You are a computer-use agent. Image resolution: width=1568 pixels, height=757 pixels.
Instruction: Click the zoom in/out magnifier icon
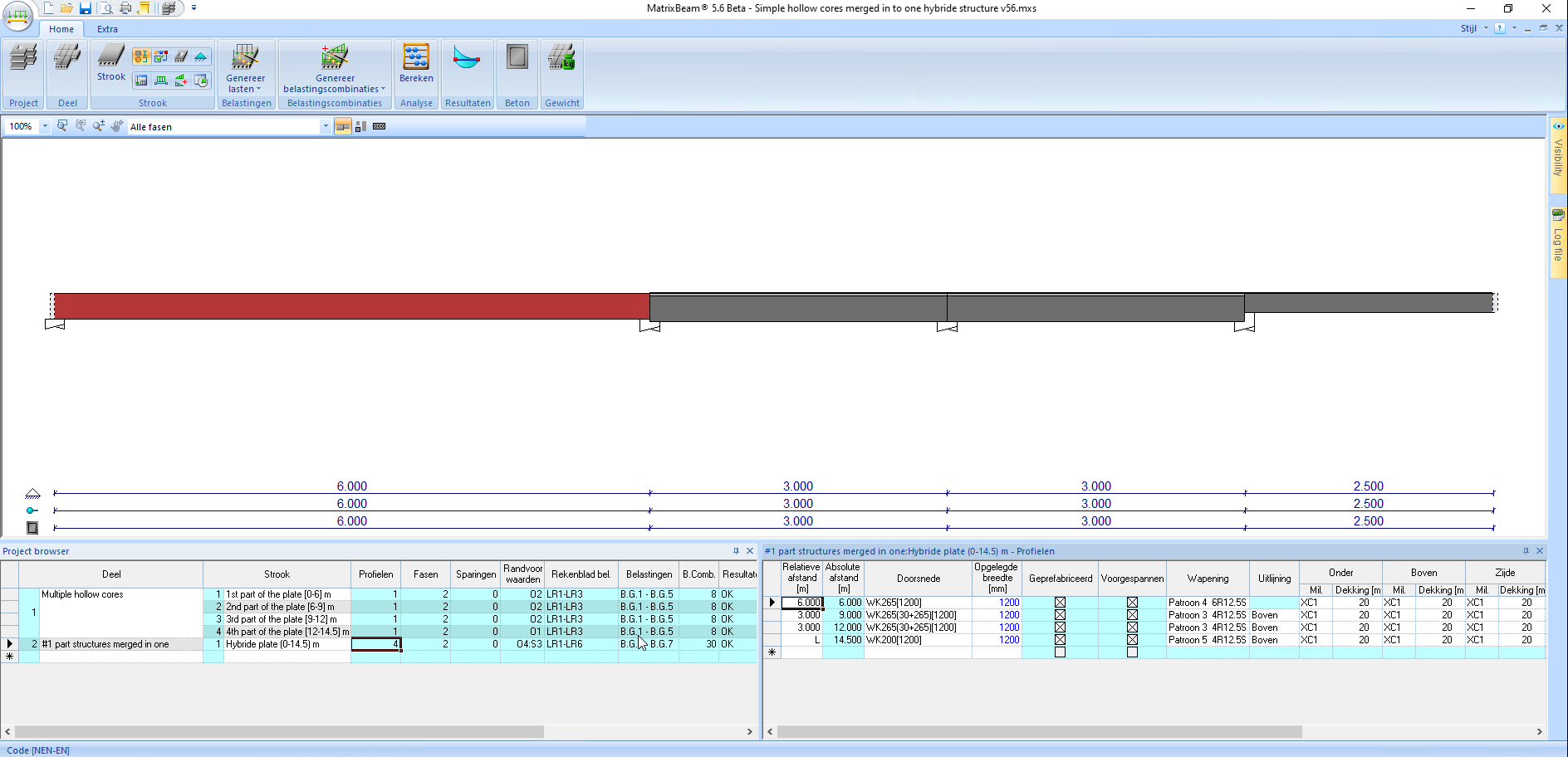pos(99,126)
